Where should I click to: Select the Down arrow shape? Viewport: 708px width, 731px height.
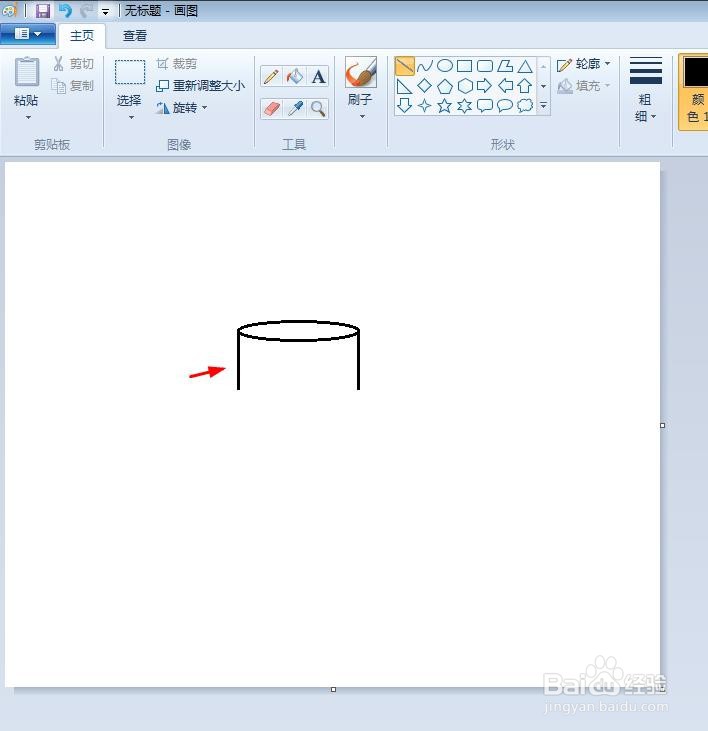405,106
